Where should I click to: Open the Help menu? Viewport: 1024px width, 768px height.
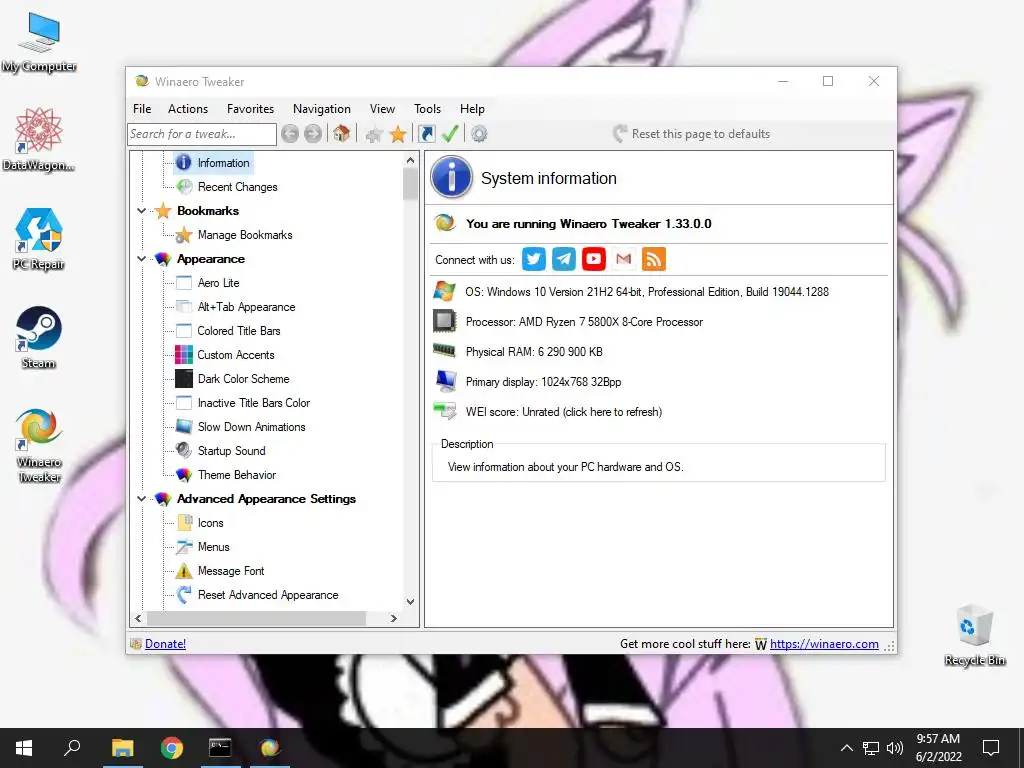tap(472, 109)
